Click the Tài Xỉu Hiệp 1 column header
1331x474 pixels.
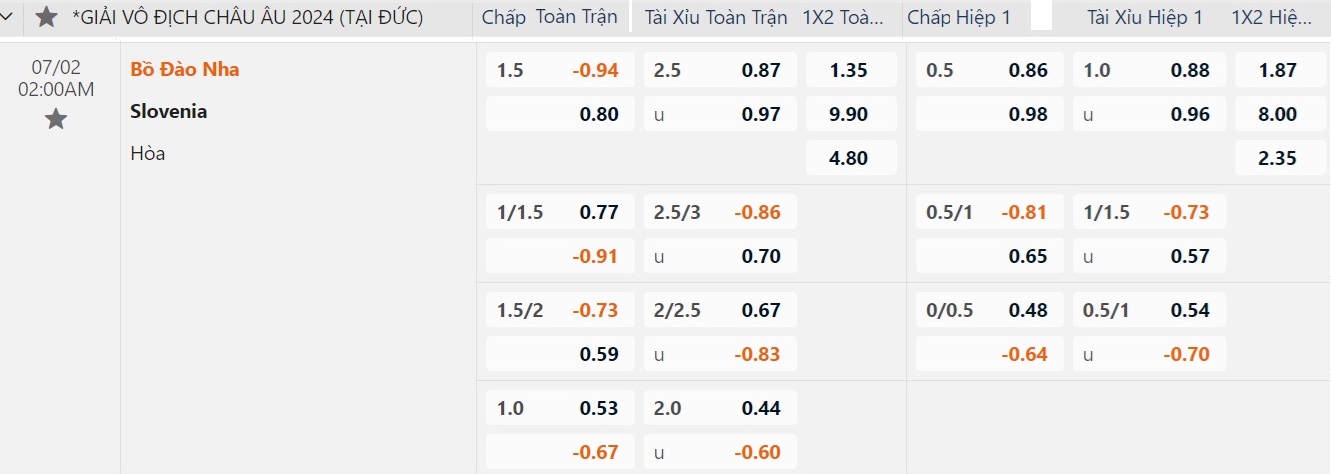click(x=1144, y=17)
